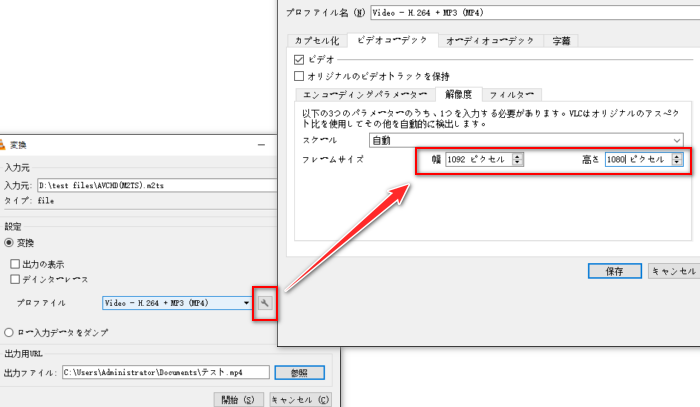
Task: Switch to ビデオコーデック tab
Action: (x=392, y=40)
